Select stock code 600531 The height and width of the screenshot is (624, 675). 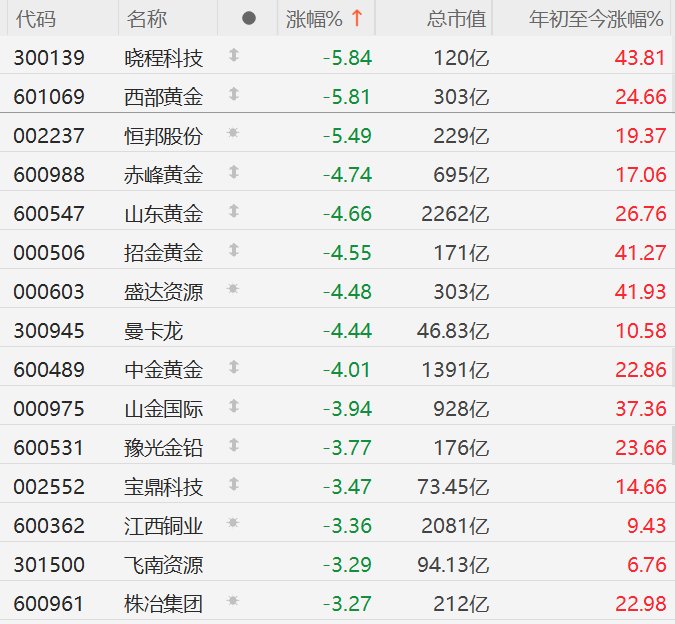pos(49,448)
